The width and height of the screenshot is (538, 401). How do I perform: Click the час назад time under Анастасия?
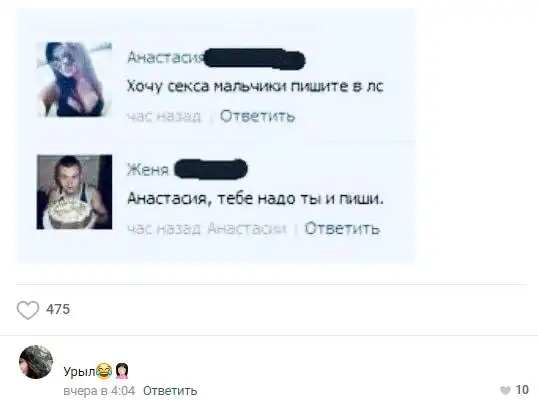pos(164,117)
